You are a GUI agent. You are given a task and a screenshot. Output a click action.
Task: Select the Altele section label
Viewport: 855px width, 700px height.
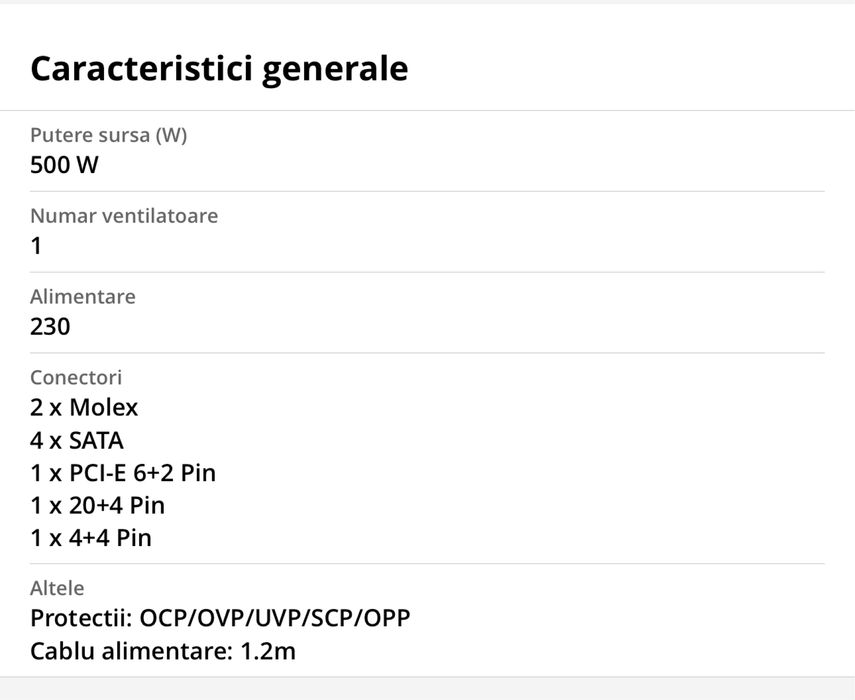[57, 589]
